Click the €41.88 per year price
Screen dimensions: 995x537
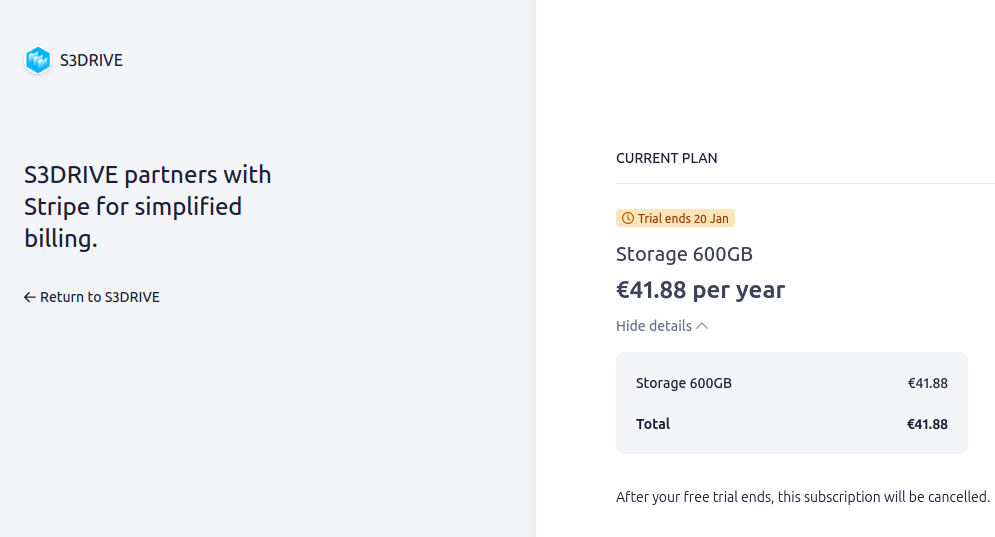tap(701, 289)
